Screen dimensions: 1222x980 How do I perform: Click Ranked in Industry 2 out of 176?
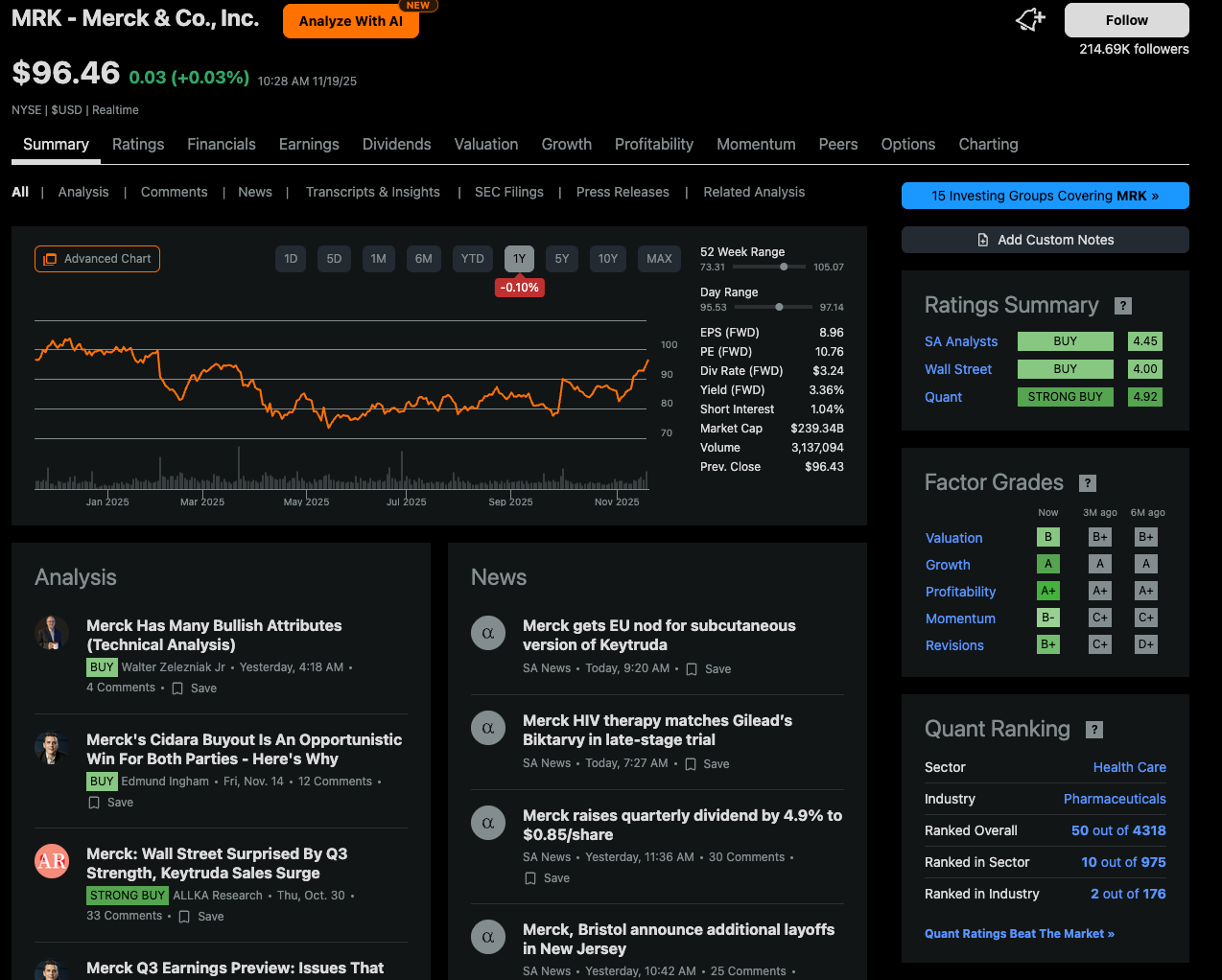[x=1129, y=894]
